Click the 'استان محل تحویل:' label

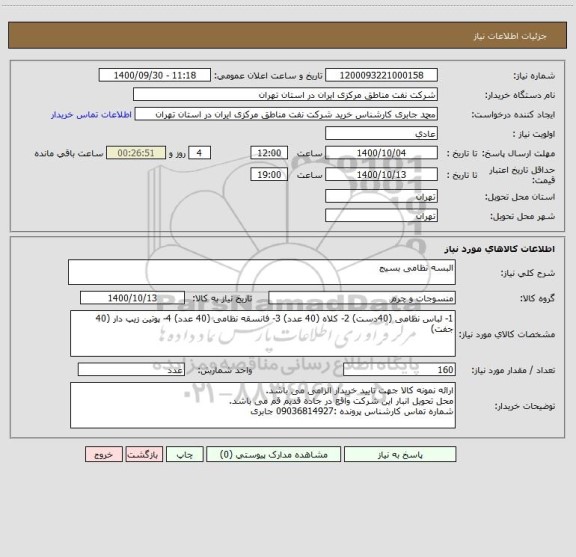point(520,197)
